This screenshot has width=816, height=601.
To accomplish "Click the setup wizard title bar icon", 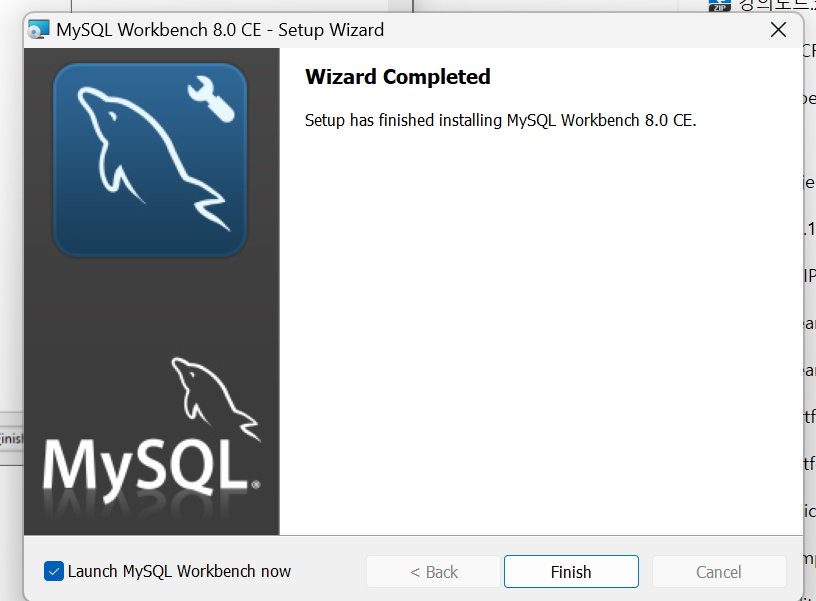I will pos(39,29).
